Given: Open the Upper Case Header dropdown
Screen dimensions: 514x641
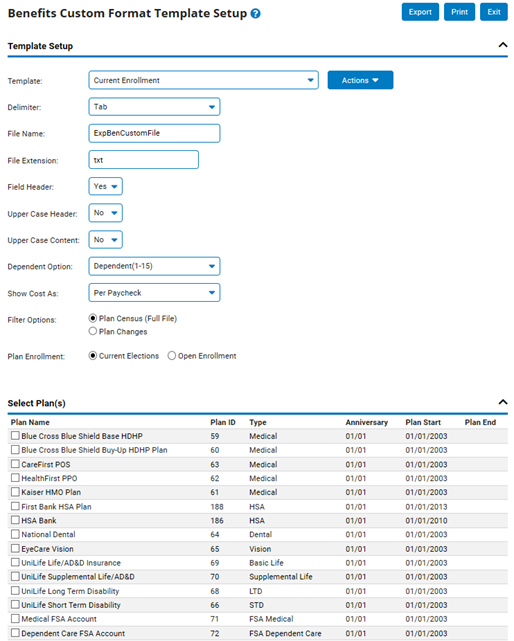Looking at the screenshot, I should click(105, 213).
